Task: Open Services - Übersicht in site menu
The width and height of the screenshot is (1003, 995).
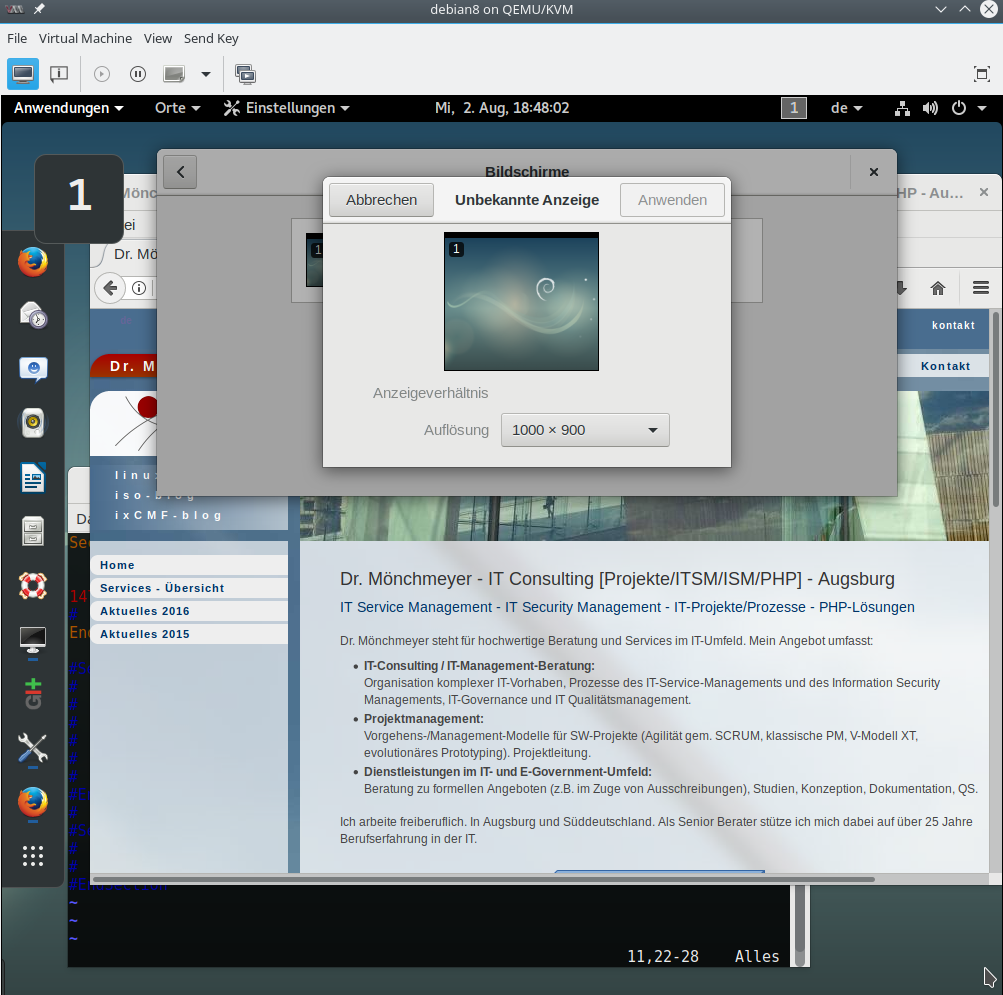Action: click(189, 588)
